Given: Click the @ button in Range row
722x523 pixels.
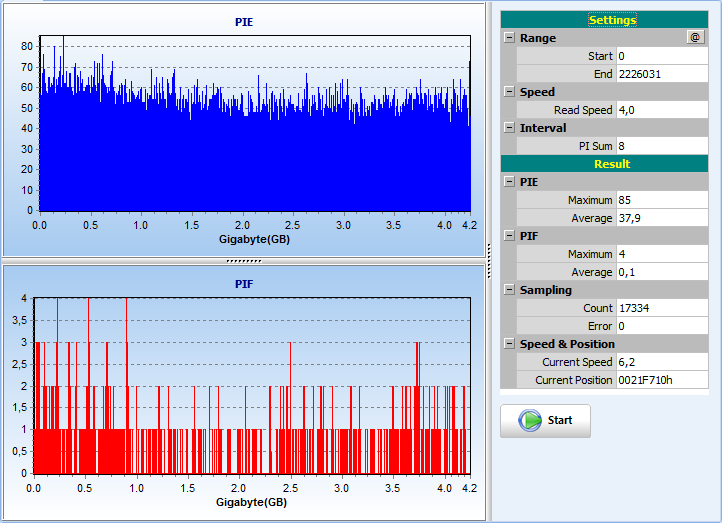Looking at the screenshot, I should (x=695, y=37).
